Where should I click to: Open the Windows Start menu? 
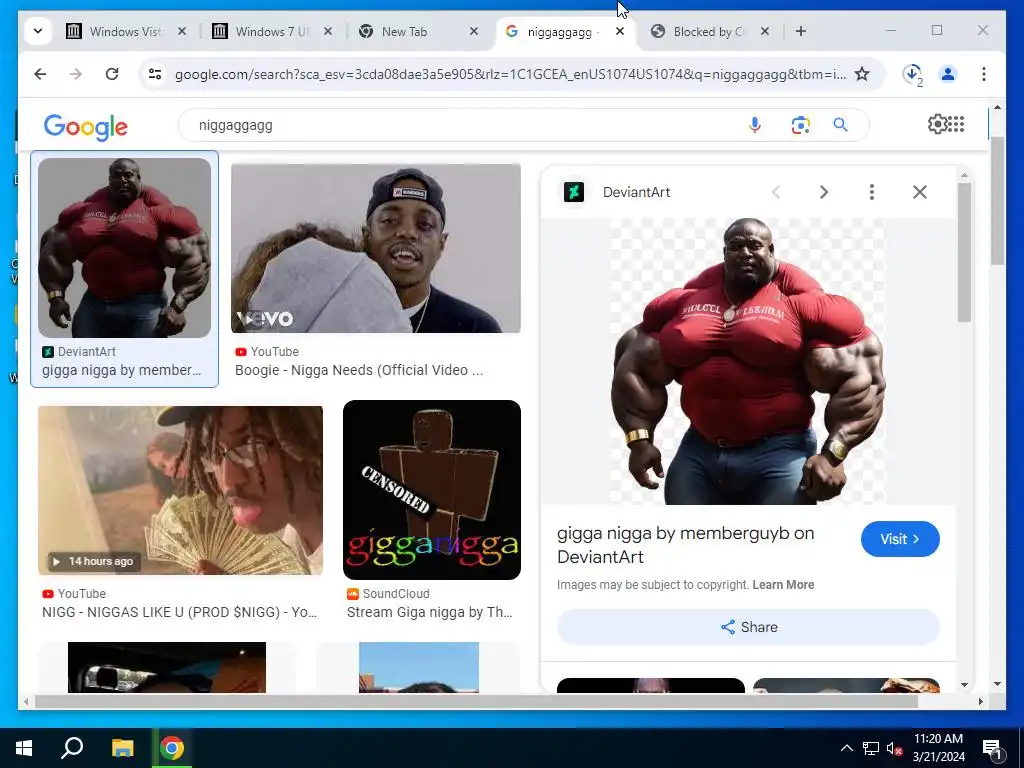click(x=24, y=748)
